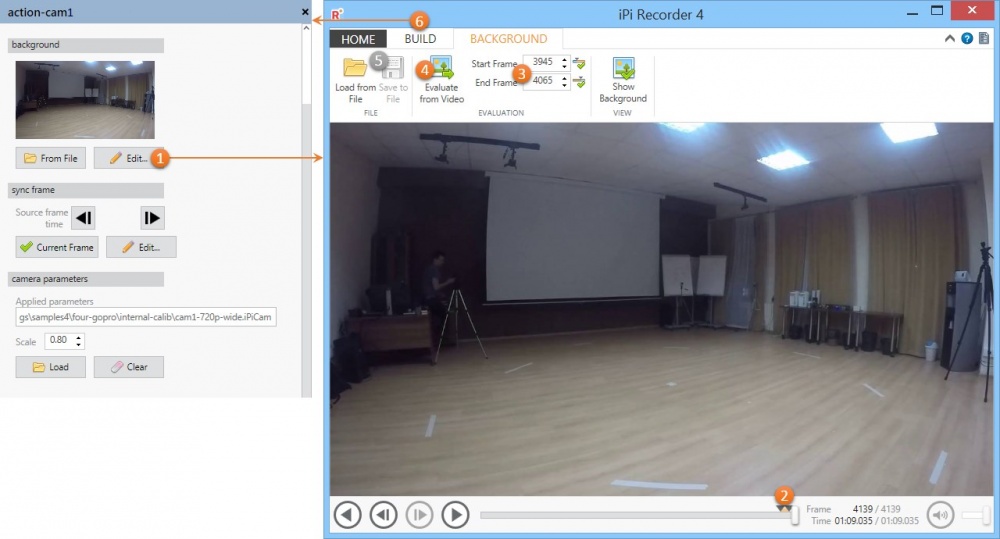Click Load from File in the ribbon

(x=355, y=81)
